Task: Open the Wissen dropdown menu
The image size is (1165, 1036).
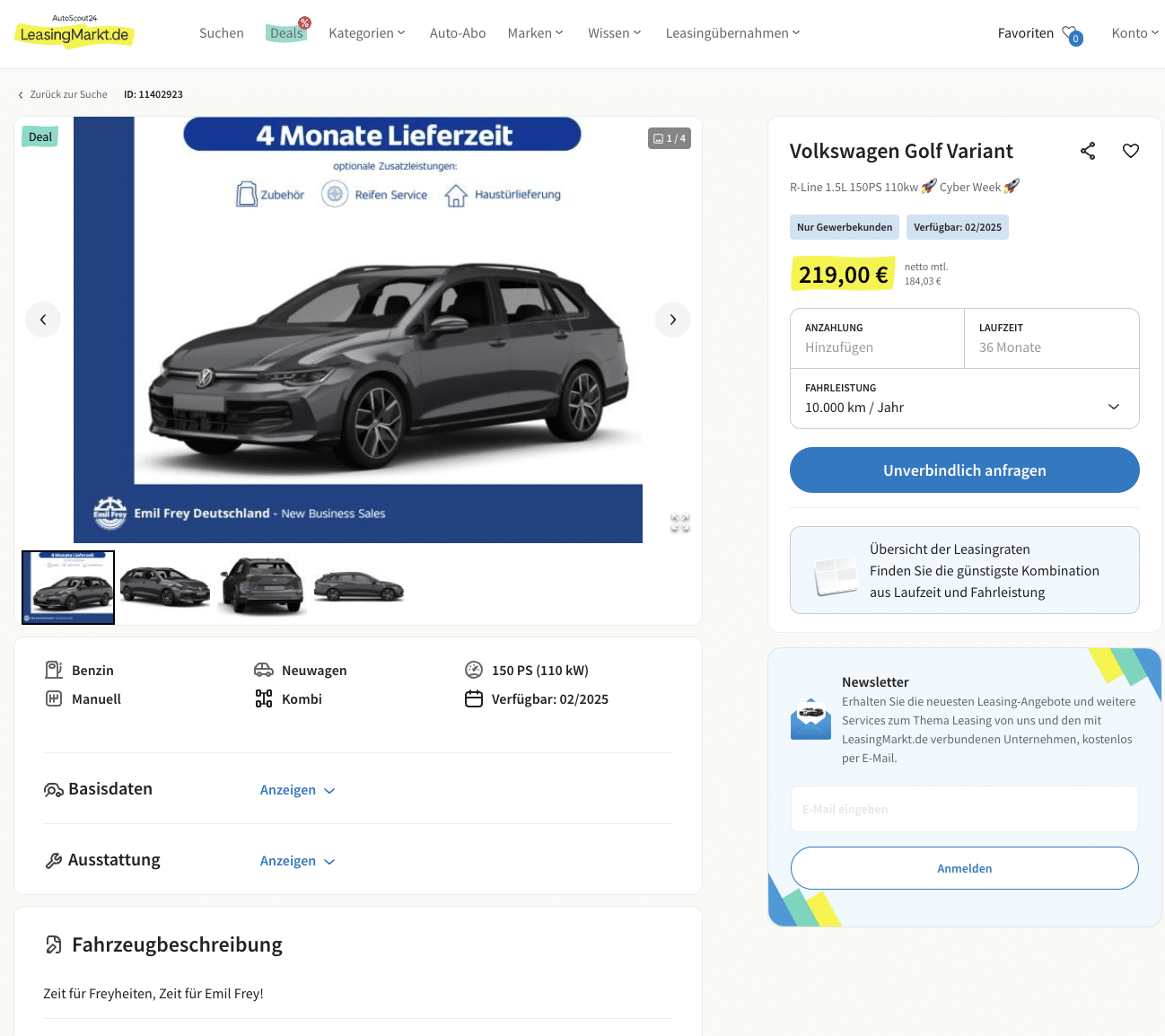Action: tap(615, 33)
